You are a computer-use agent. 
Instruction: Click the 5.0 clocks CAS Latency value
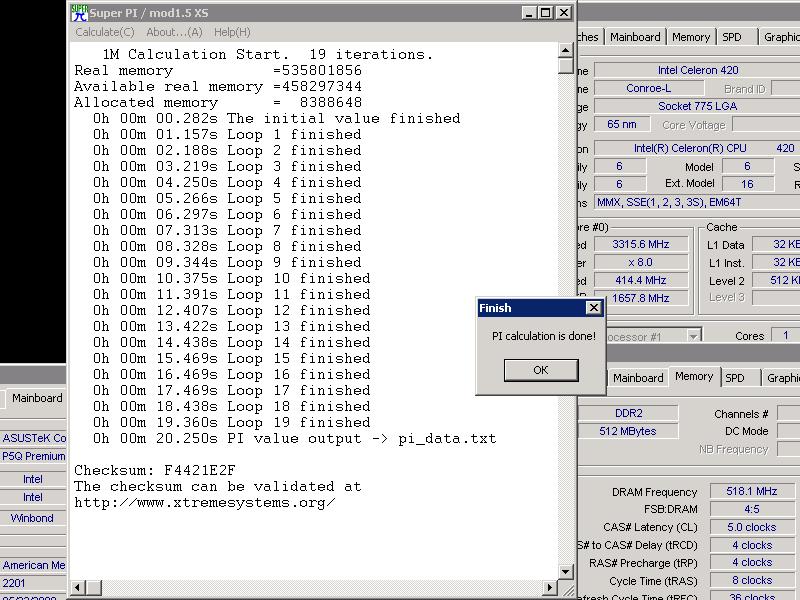[752, 527]
